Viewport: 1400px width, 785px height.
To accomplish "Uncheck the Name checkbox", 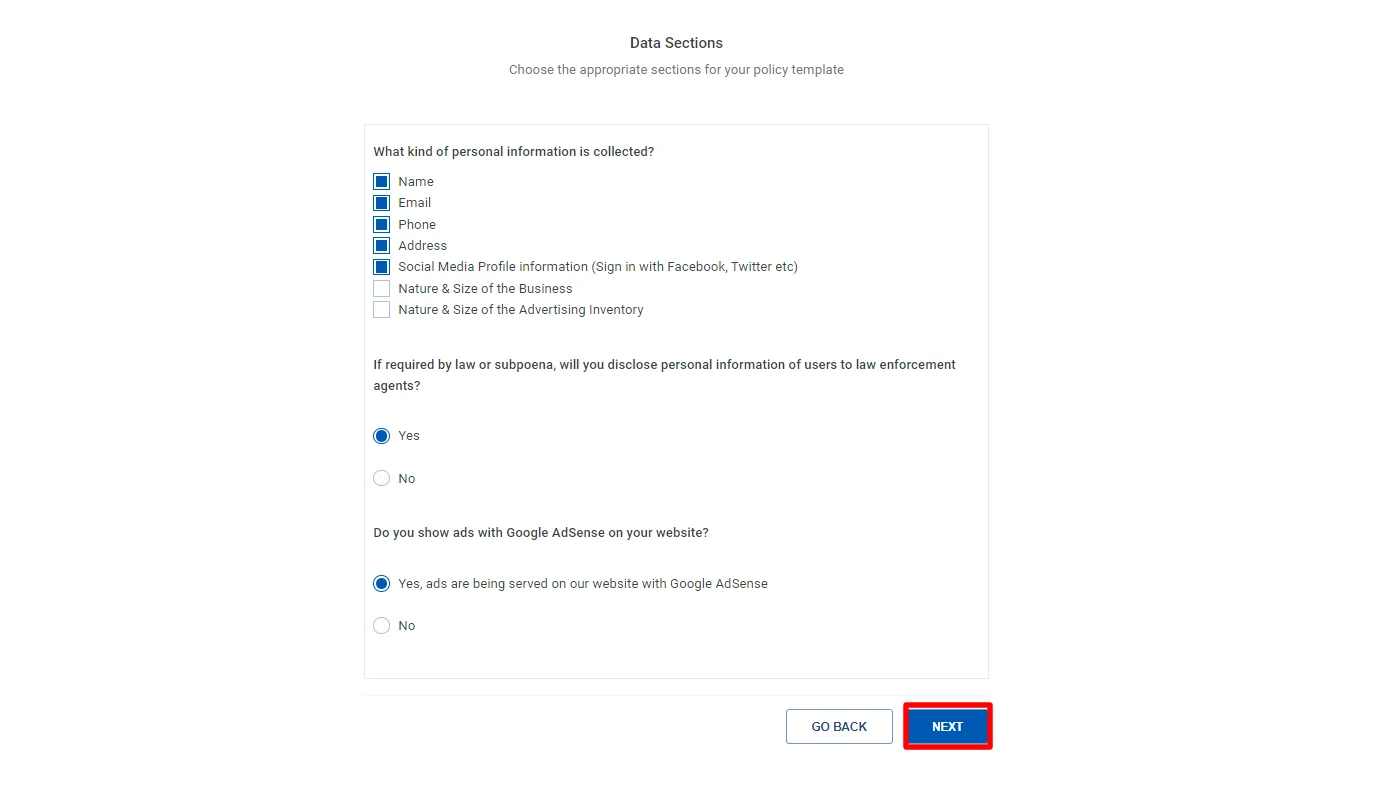I will pos(381,181).
